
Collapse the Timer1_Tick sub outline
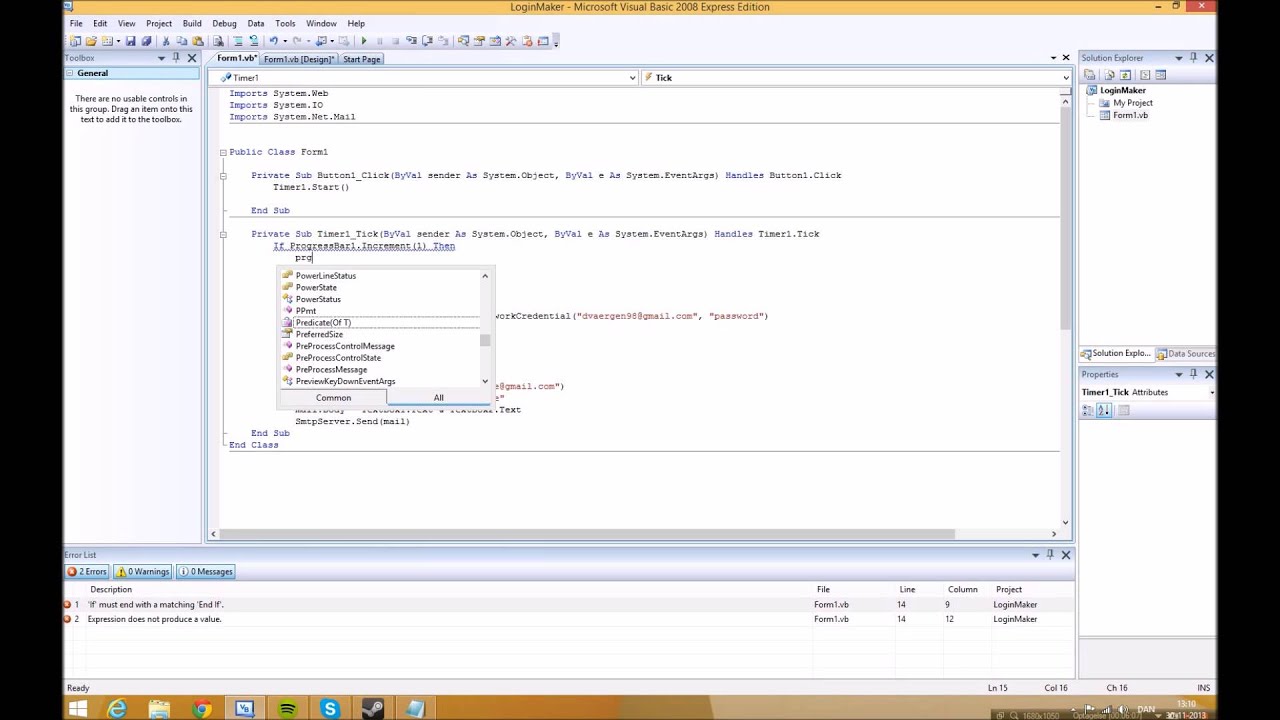coord(223,234)
